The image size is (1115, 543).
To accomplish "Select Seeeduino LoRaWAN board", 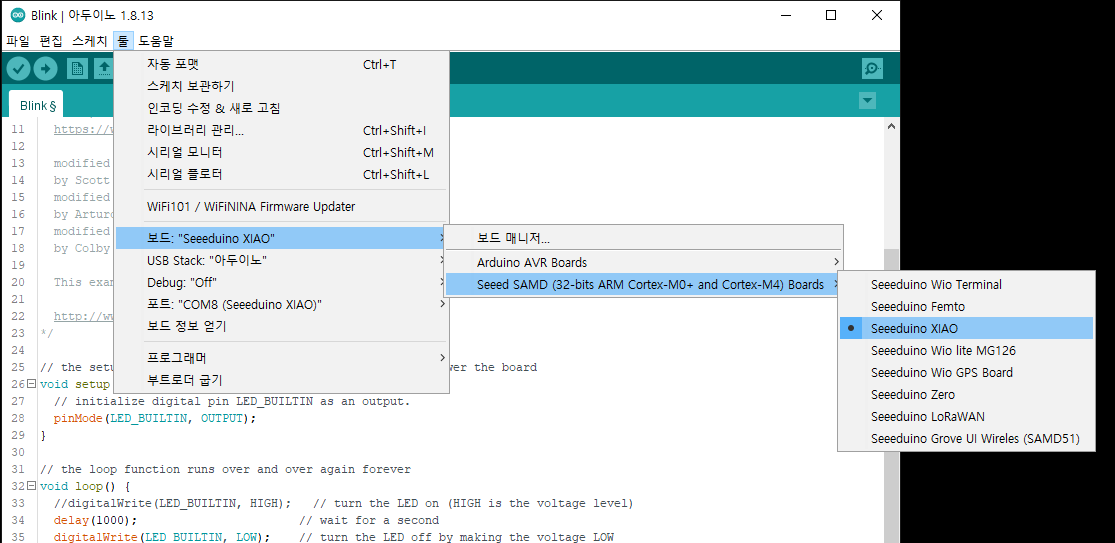I will [966, 416].
